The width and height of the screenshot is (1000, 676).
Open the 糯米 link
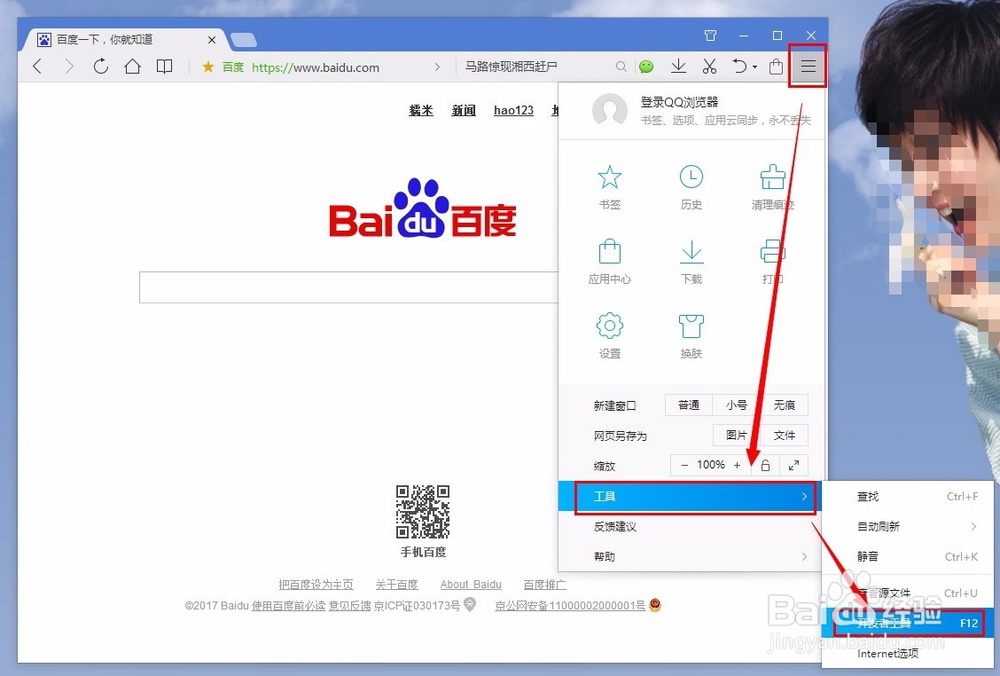[421, 110]
